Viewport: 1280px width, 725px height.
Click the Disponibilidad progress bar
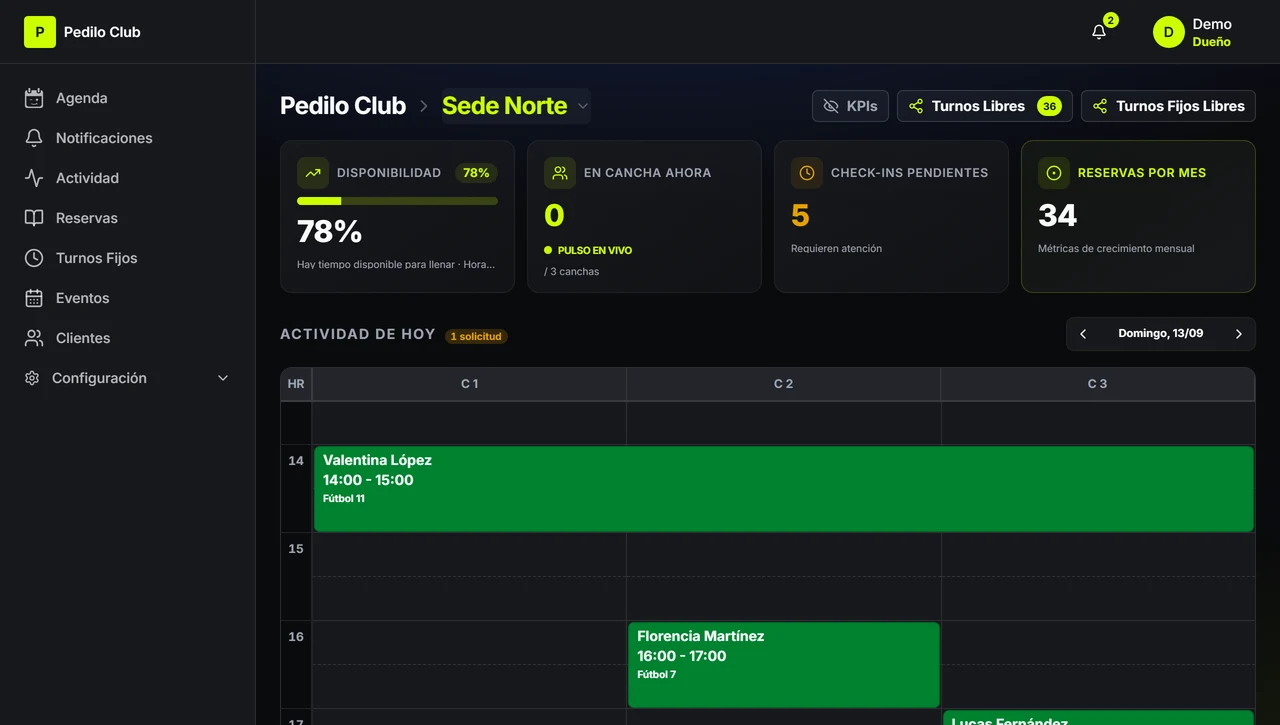click(x=397, y=201)
